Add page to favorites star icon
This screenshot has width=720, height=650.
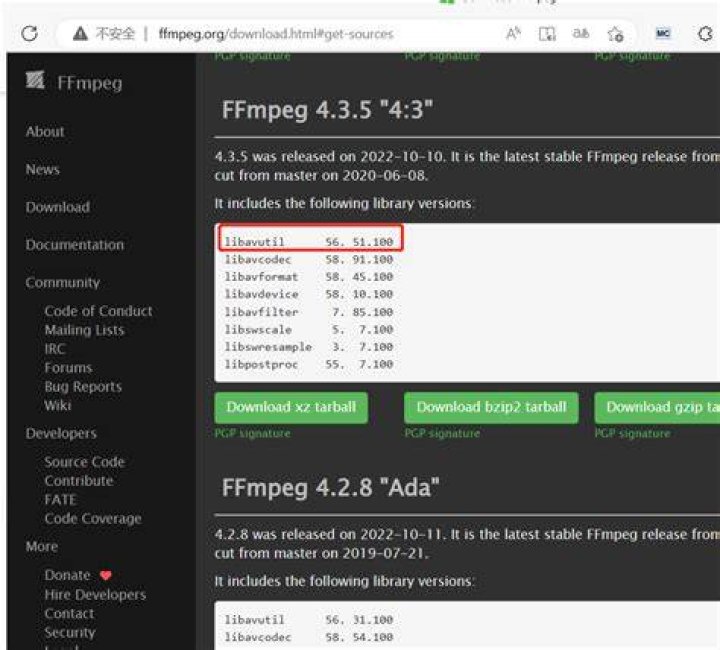pyautogui.click(x=615, y=34)
